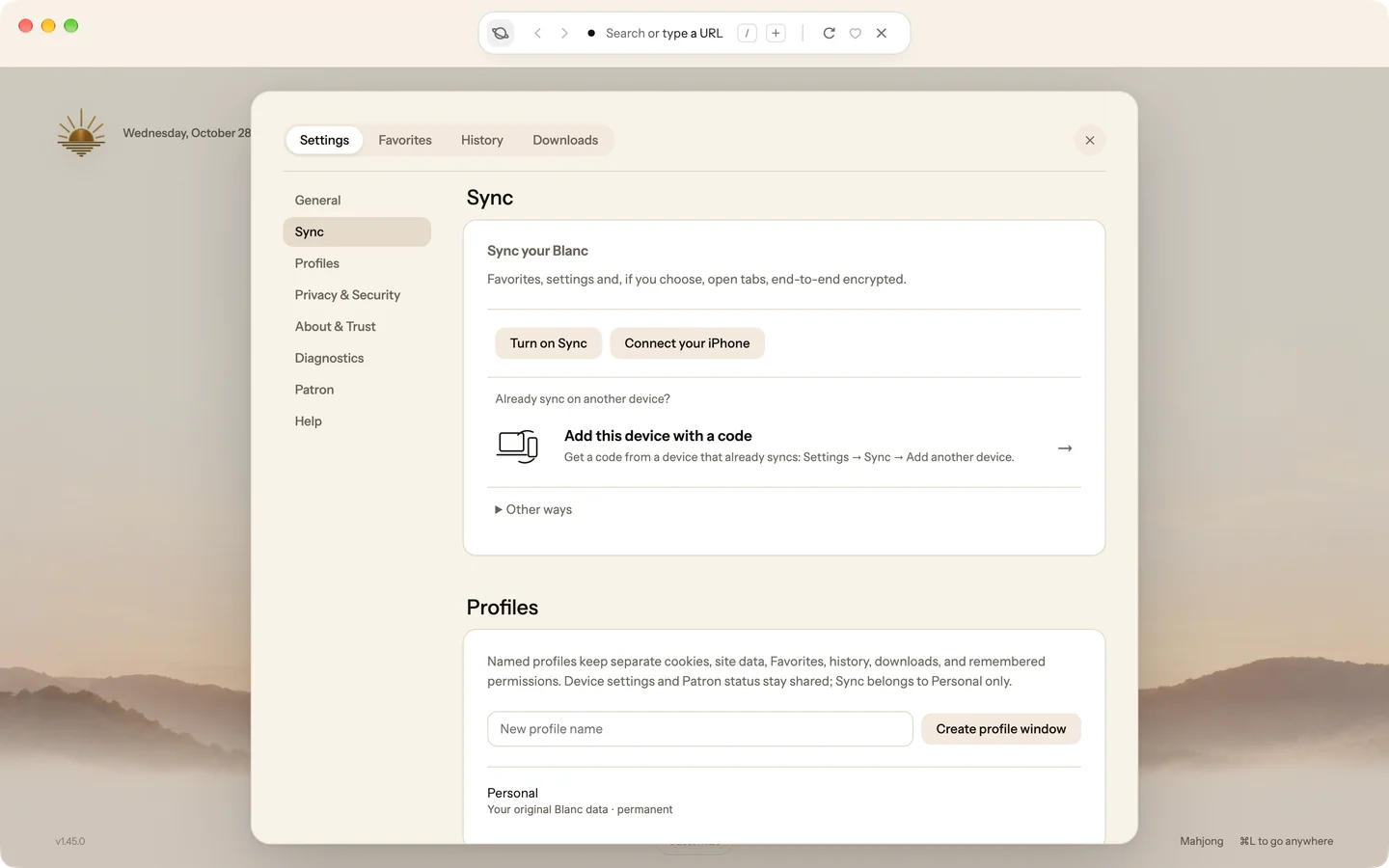This screenshot has height=868, width=1389.
Task: Focus the New profile name field
Action: click(700, 729)
